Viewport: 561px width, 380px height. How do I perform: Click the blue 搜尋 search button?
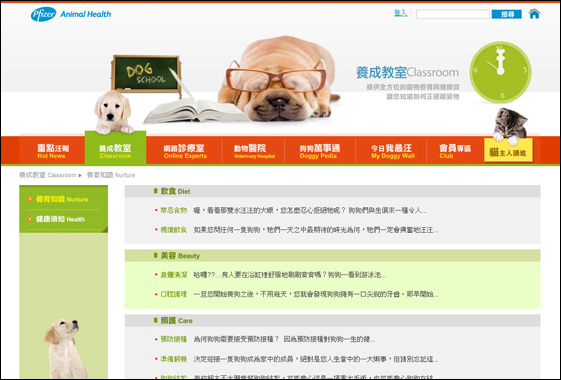pyautogui.click(x=507, y=14)
